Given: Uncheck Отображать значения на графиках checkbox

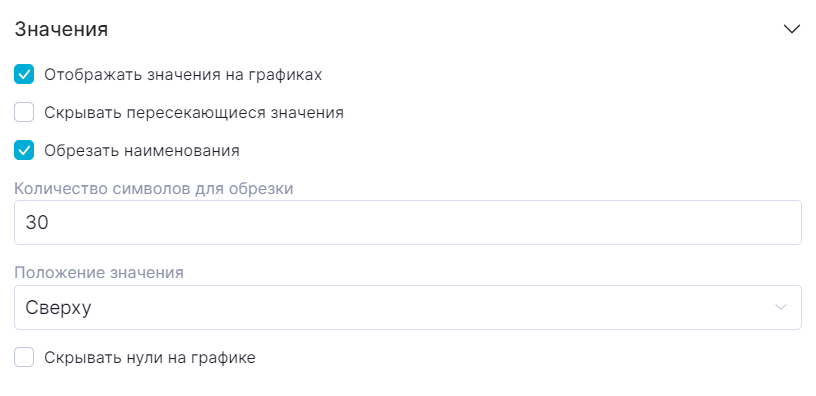Looking at the screenshot, I should click(x=24, y=74).
